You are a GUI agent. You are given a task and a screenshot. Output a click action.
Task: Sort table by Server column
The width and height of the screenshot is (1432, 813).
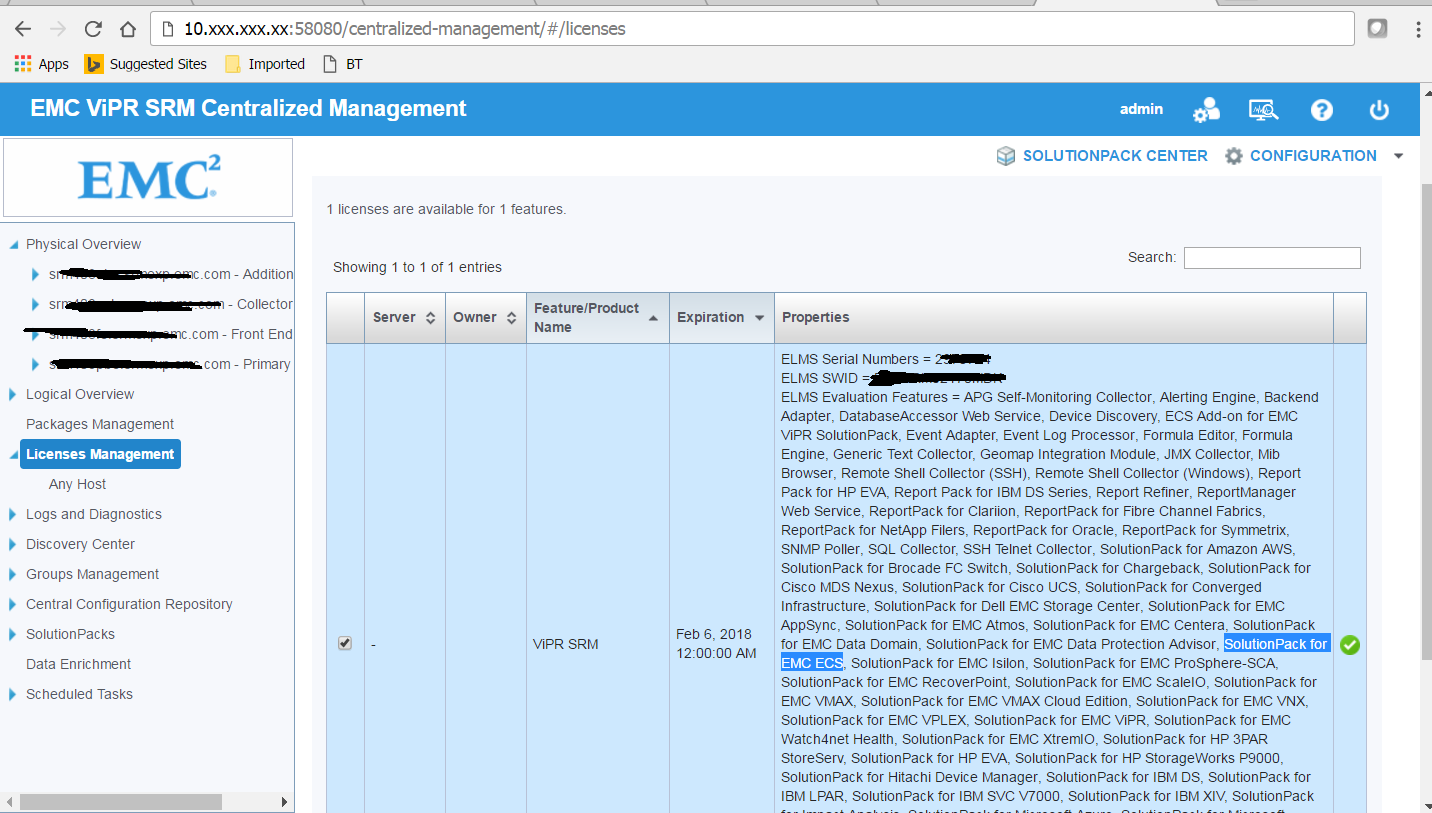pyautogui.click(x=404, y=317)
